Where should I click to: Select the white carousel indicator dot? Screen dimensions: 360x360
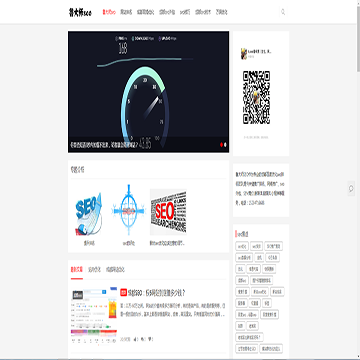click(225, 145)
